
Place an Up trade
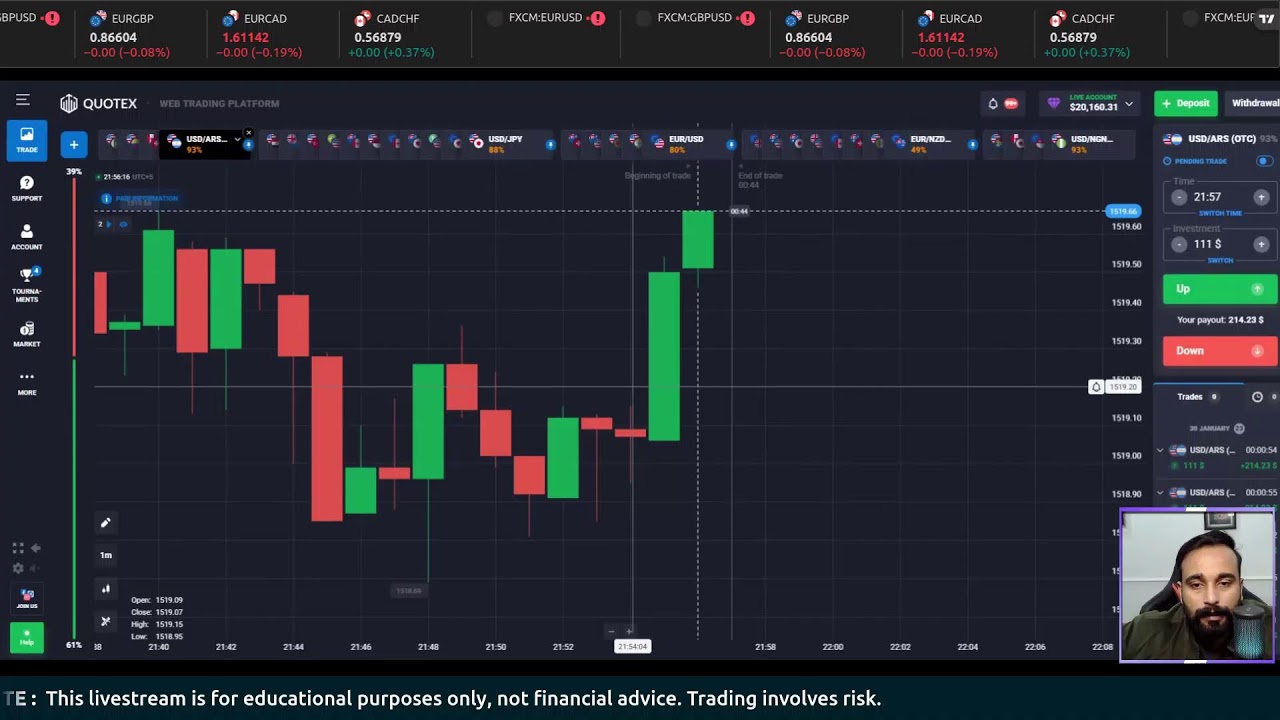[x=1219, y=289]
